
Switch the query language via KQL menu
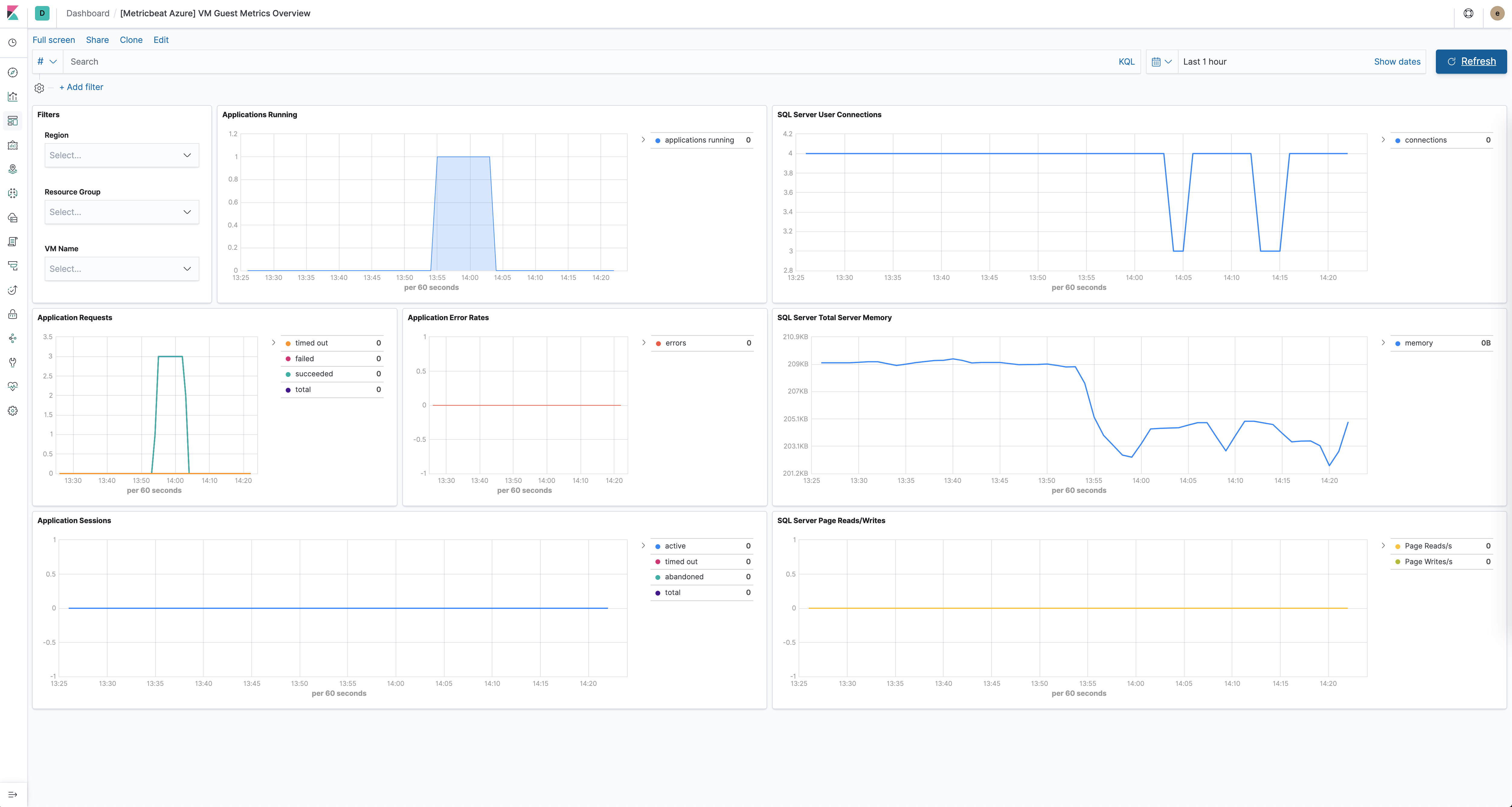[1126, 61]
